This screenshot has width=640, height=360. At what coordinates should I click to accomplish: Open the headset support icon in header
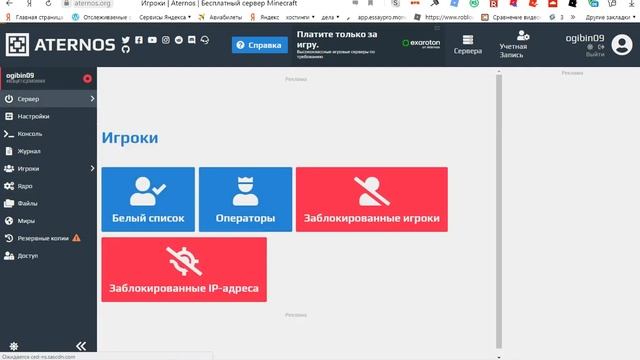point(205,40)
